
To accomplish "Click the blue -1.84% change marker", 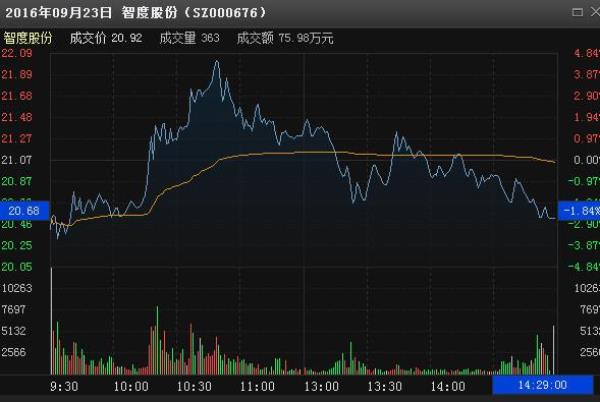I will click(x=578, y=212).
